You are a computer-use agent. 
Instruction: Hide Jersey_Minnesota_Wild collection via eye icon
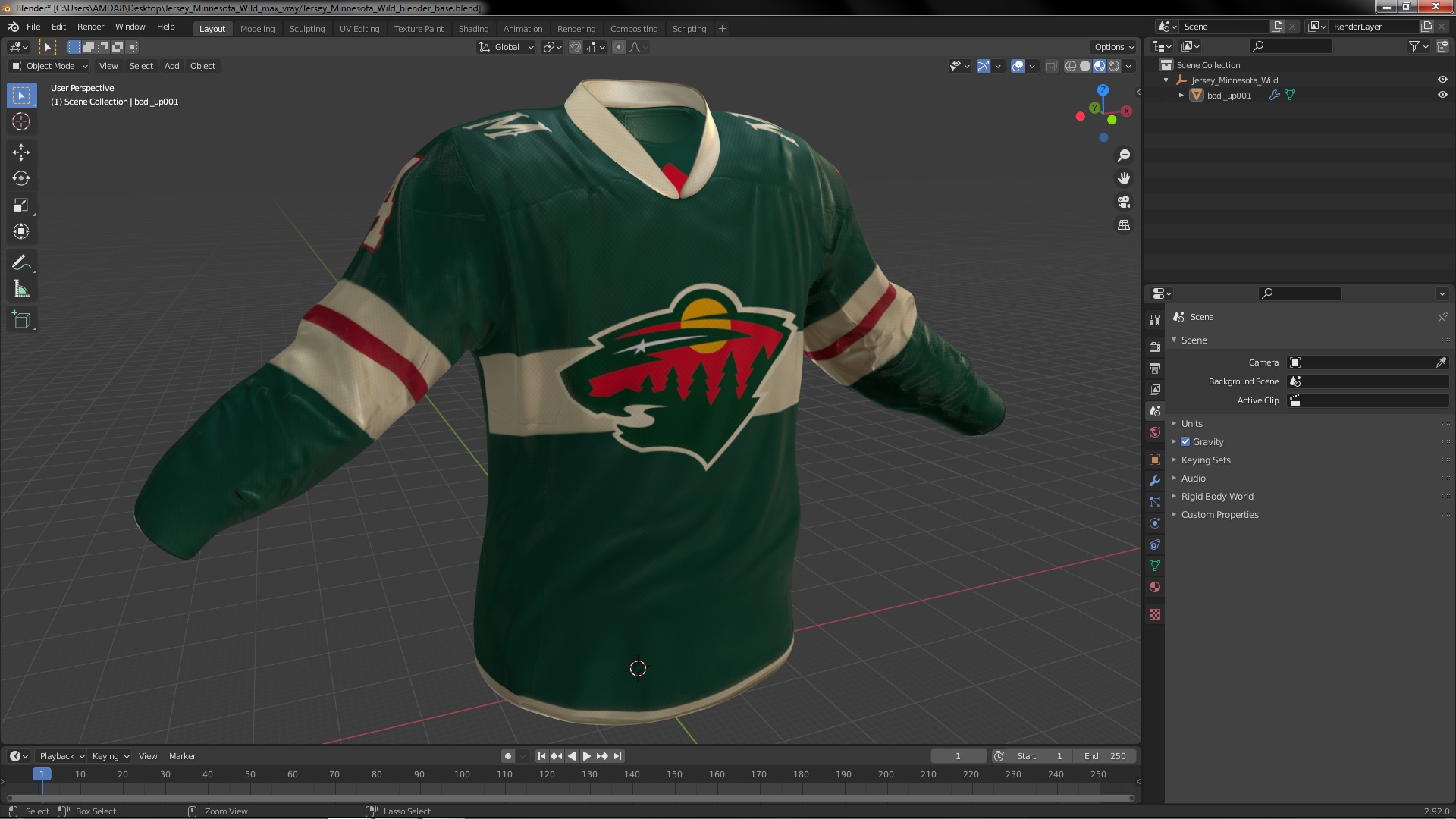click(x=1442, y=80)
